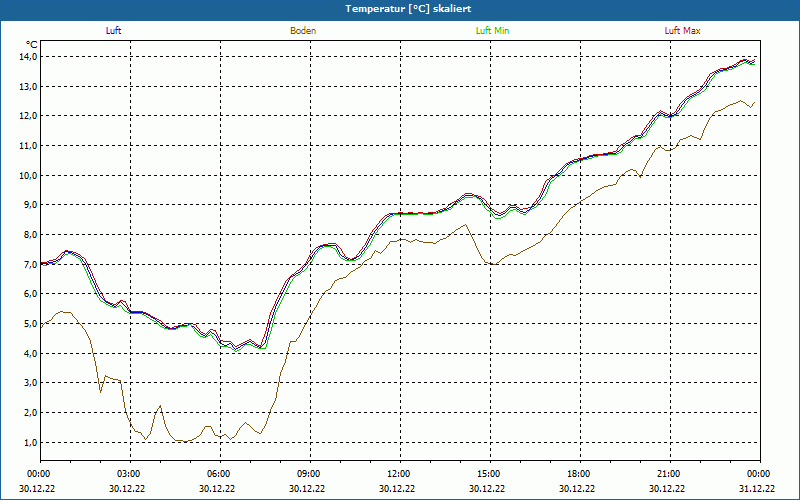This screenshot has height=500, width=800.
Task: Click the chart title 'Temperatur [°C] skaliert'
Action: pyautogui.click(x=408, y=9)
